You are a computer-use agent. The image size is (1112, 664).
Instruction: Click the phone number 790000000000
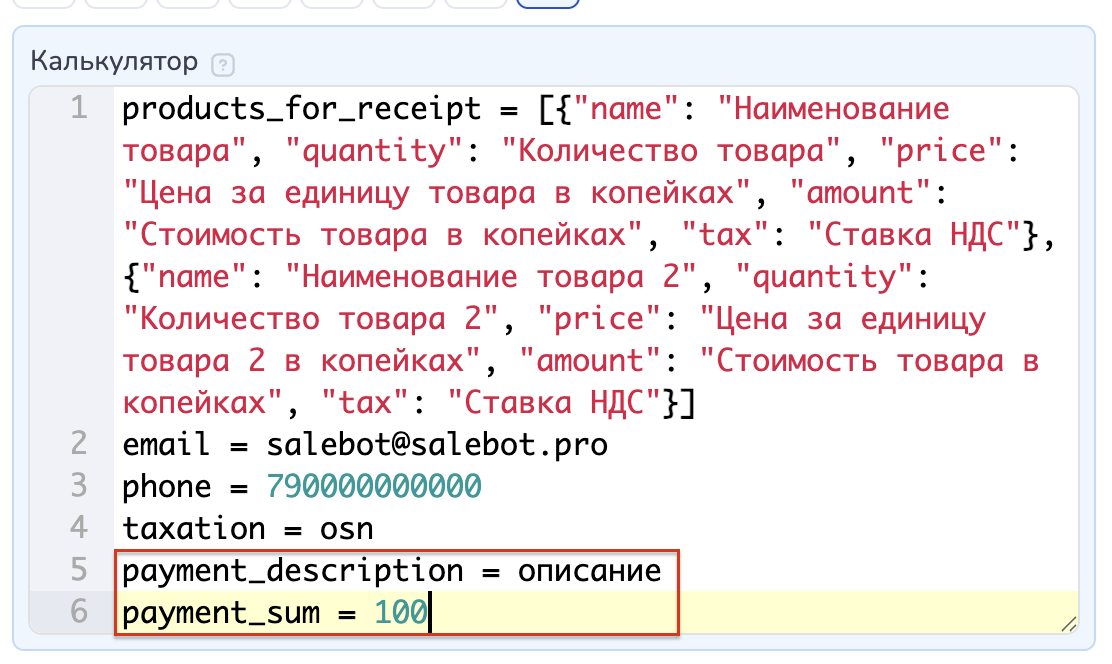pyautogui.click(x=374, y=486)
